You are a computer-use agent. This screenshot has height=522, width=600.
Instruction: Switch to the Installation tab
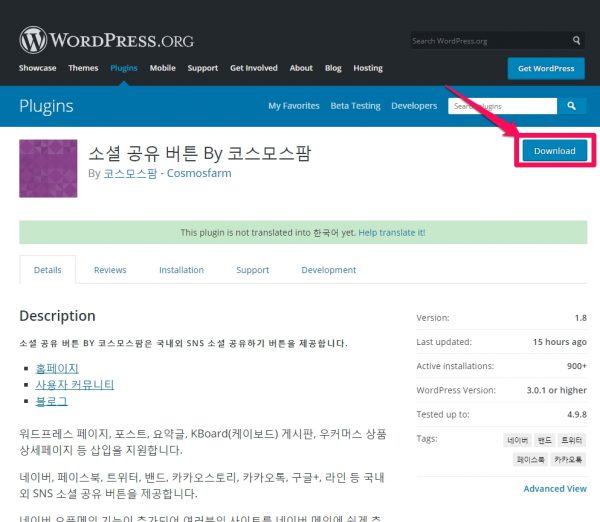pyautogui.click(x=181, y=270)
